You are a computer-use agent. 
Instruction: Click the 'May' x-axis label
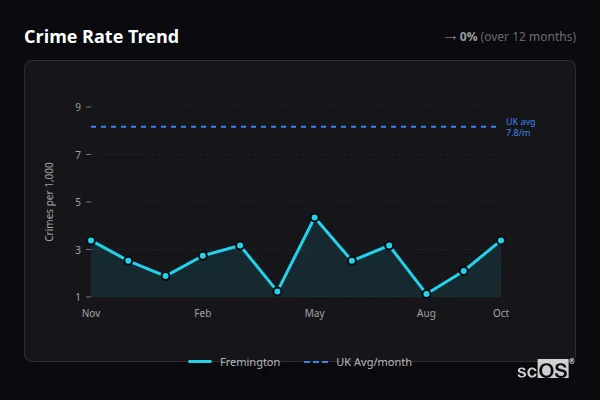coord(315,313)
